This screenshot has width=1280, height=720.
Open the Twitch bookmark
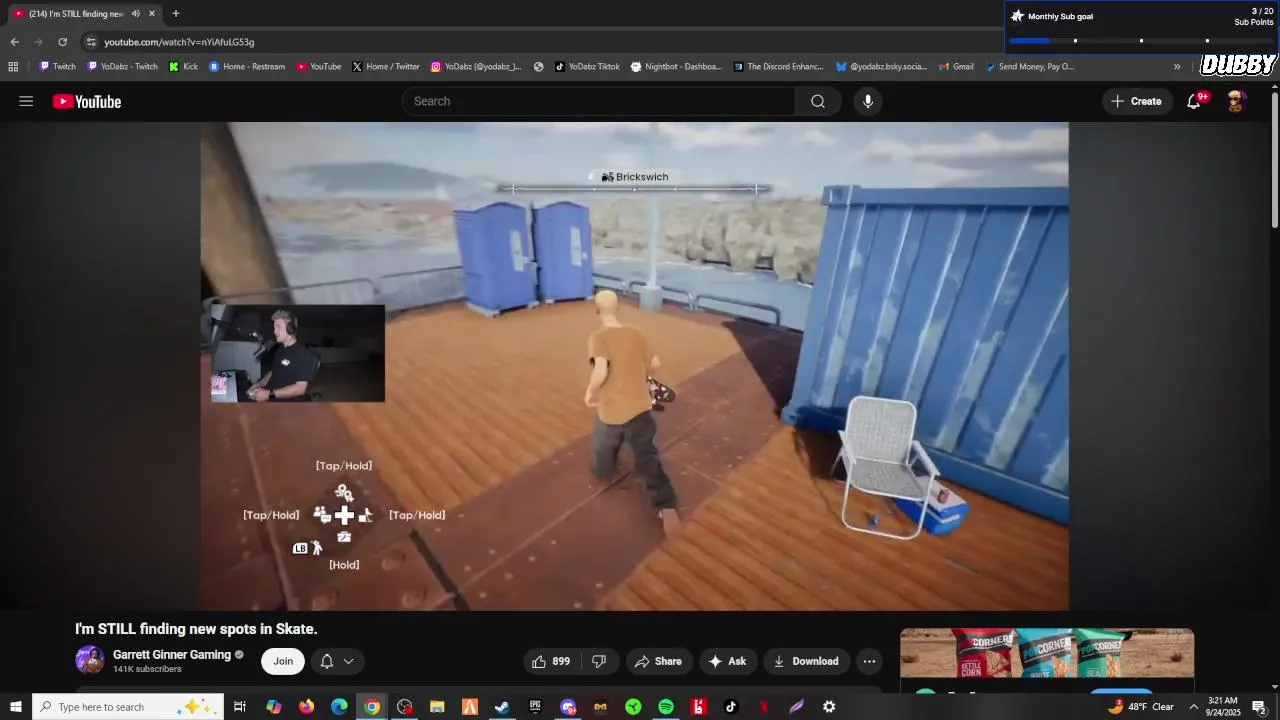point(57,67)
